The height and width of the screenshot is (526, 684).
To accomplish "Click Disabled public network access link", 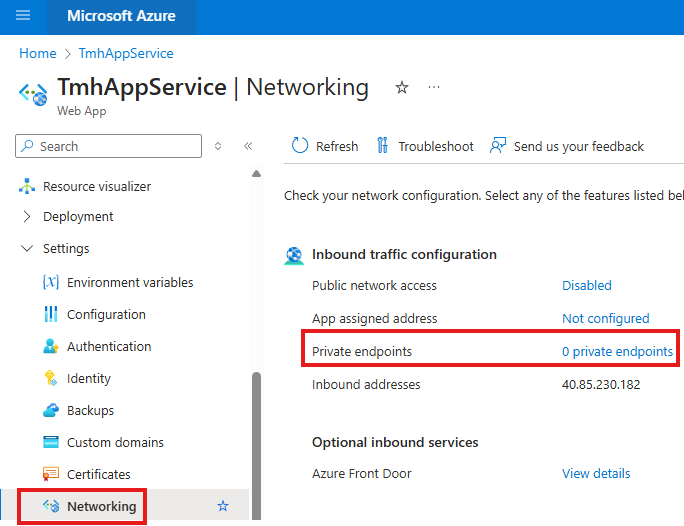I will coord(587,285).
